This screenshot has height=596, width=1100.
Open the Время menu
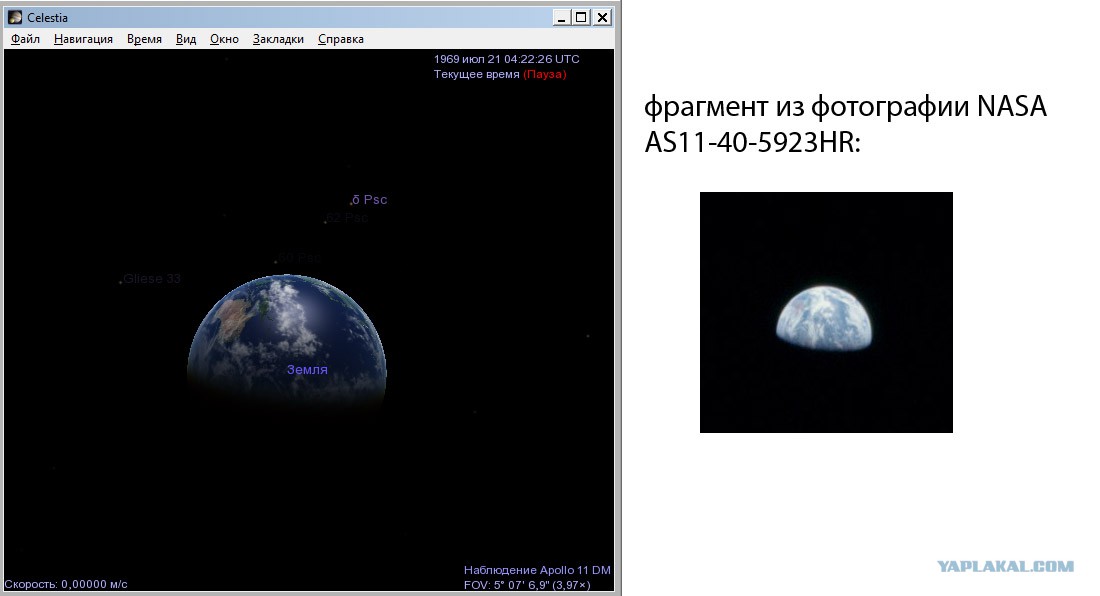145,39
